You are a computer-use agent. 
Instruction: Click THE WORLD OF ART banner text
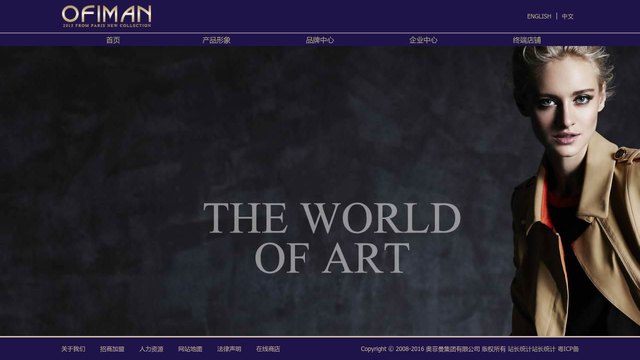click(x=332, y=238)
